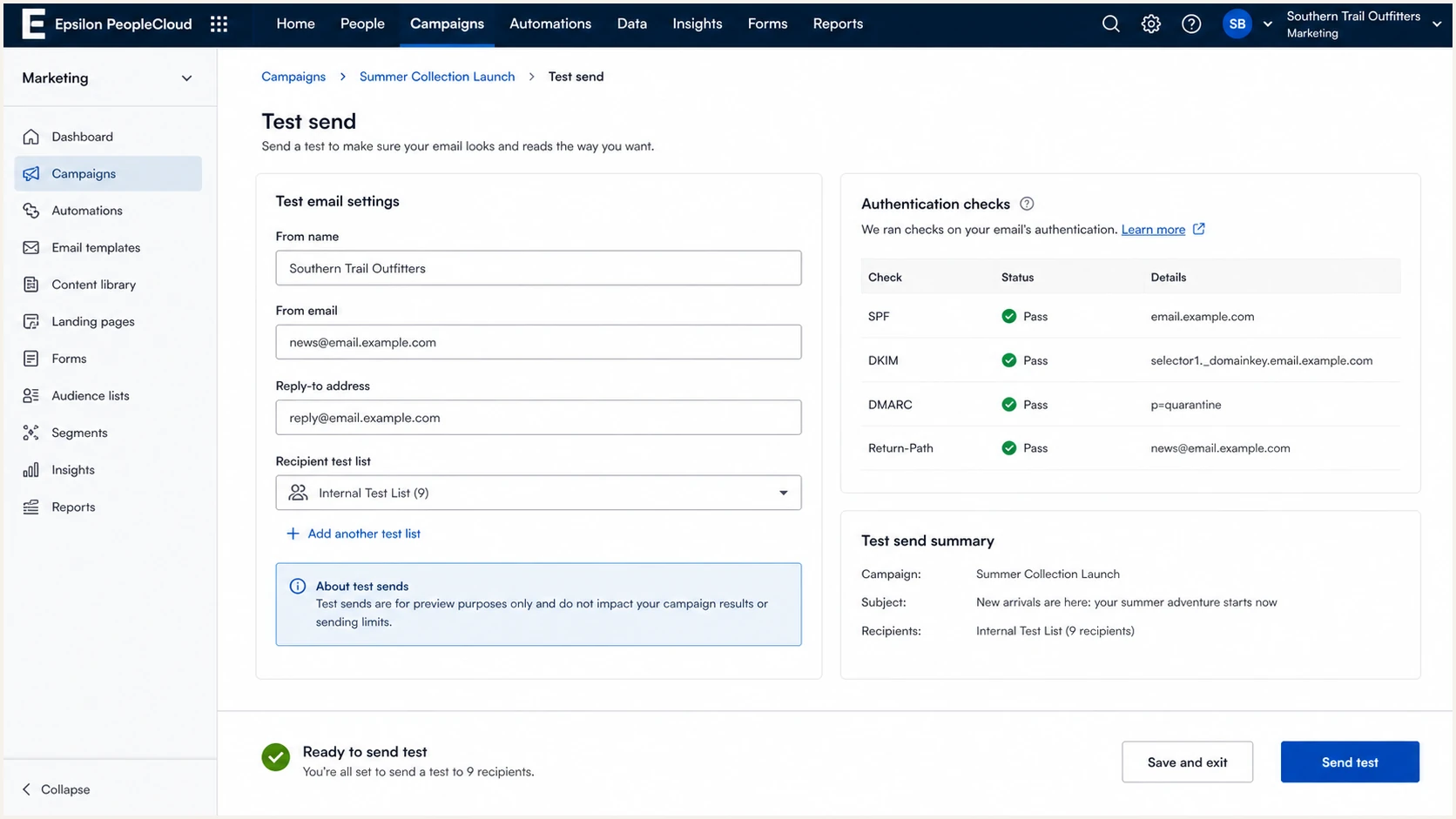Image resolution: width=1456 pixels, height=819 pixels.
Task: Click the people icon in recipient list field
Action: 298,493
